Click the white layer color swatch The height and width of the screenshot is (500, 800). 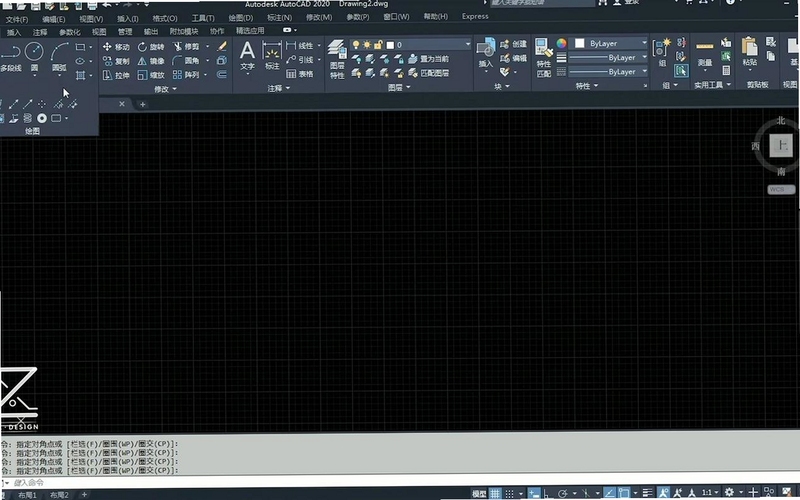click(x=390, y=45)
